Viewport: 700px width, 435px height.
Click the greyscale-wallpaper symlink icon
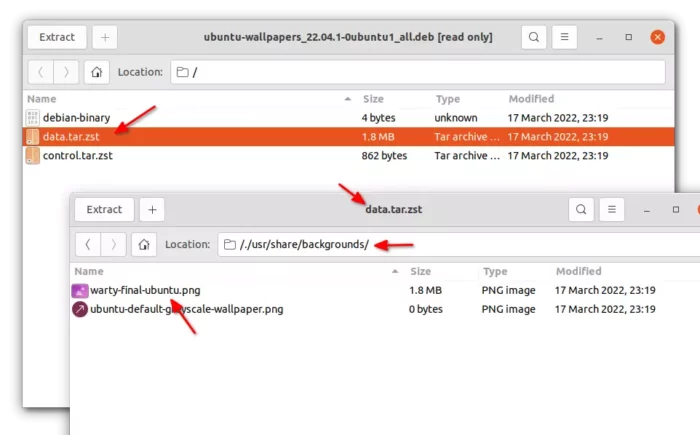tap(80, 309)
